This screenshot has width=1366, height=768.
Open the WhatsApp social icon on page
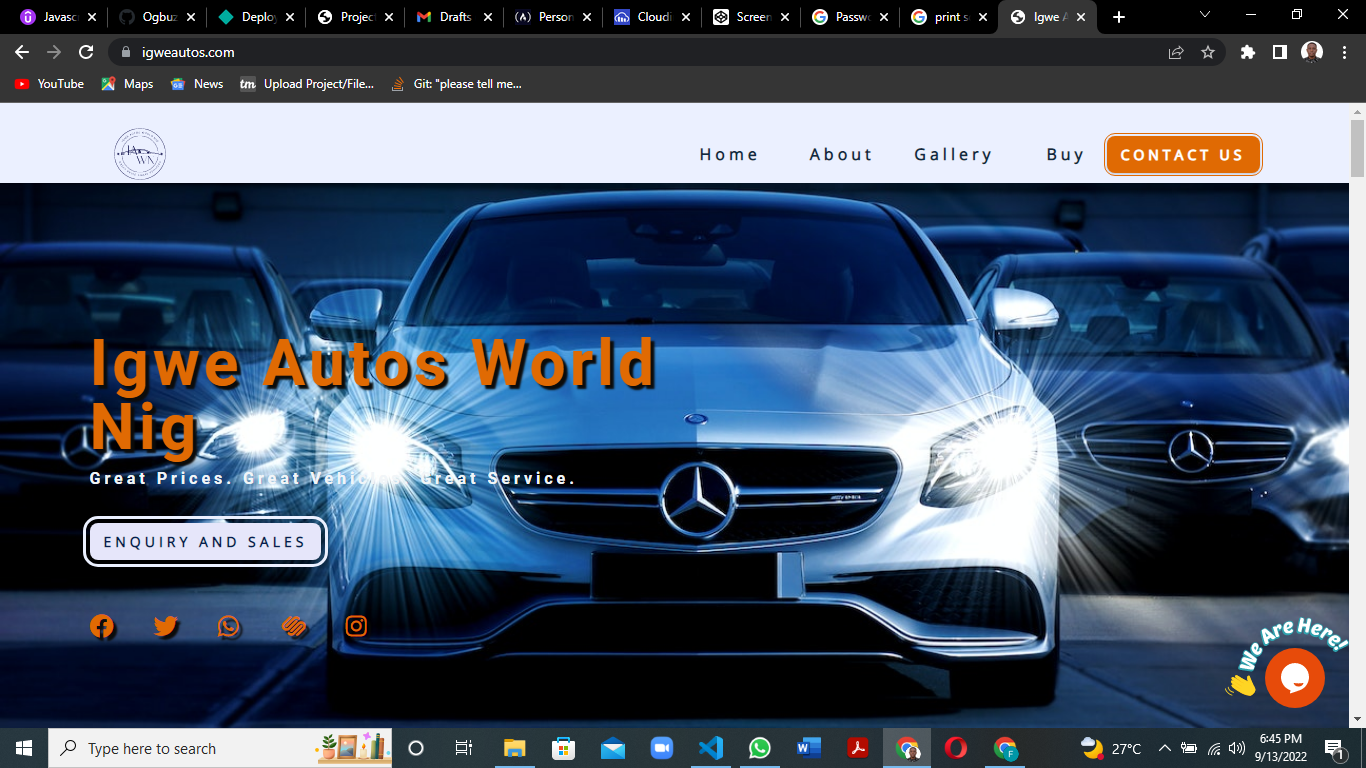pyautogui.click(x=229, y=626)
